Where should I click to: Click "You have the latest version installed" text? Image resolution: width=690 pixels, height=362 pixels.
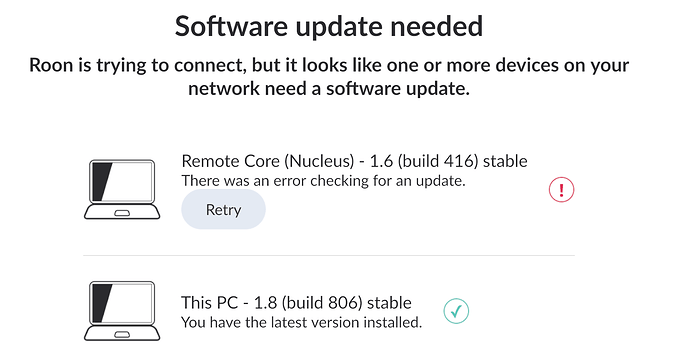(x=301, y=322)
